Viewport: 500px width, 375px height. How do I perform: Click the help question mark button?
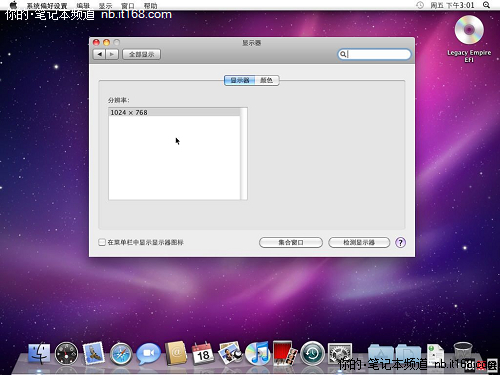(x=400, y=242)
